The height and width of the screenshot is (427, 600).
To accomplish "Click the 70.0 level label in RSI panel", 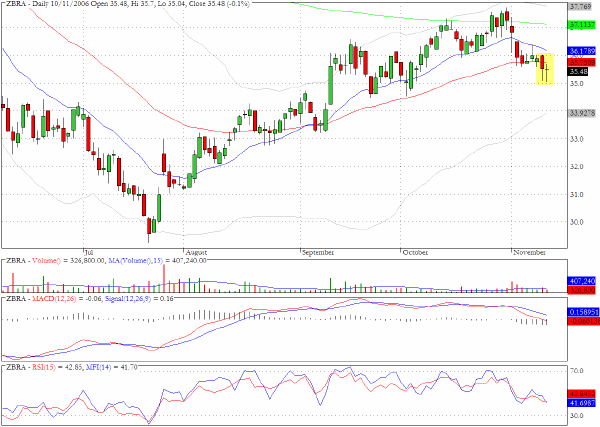I will (577, 371).
